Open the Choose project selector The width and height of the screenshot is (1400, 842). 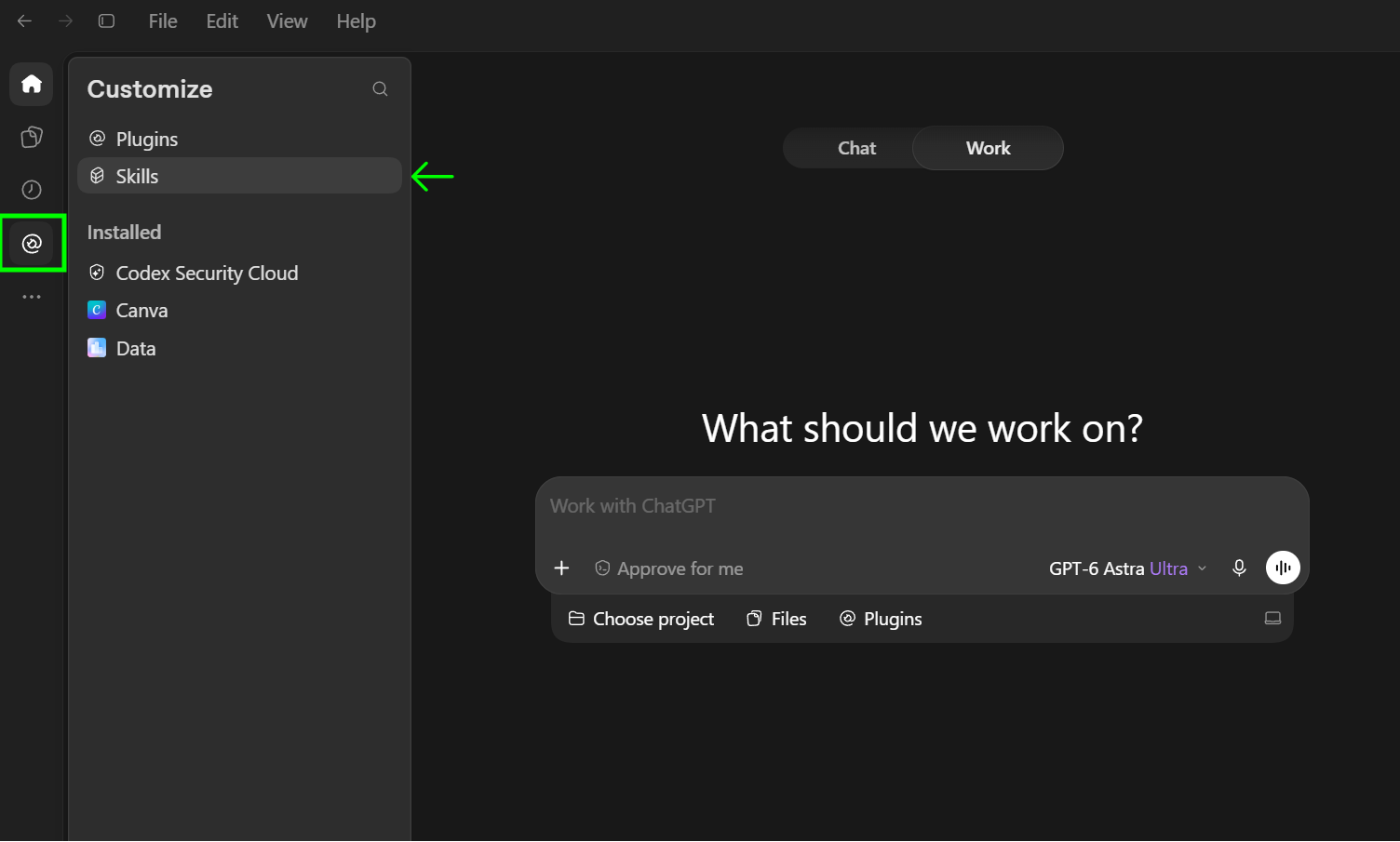[641, 620]
